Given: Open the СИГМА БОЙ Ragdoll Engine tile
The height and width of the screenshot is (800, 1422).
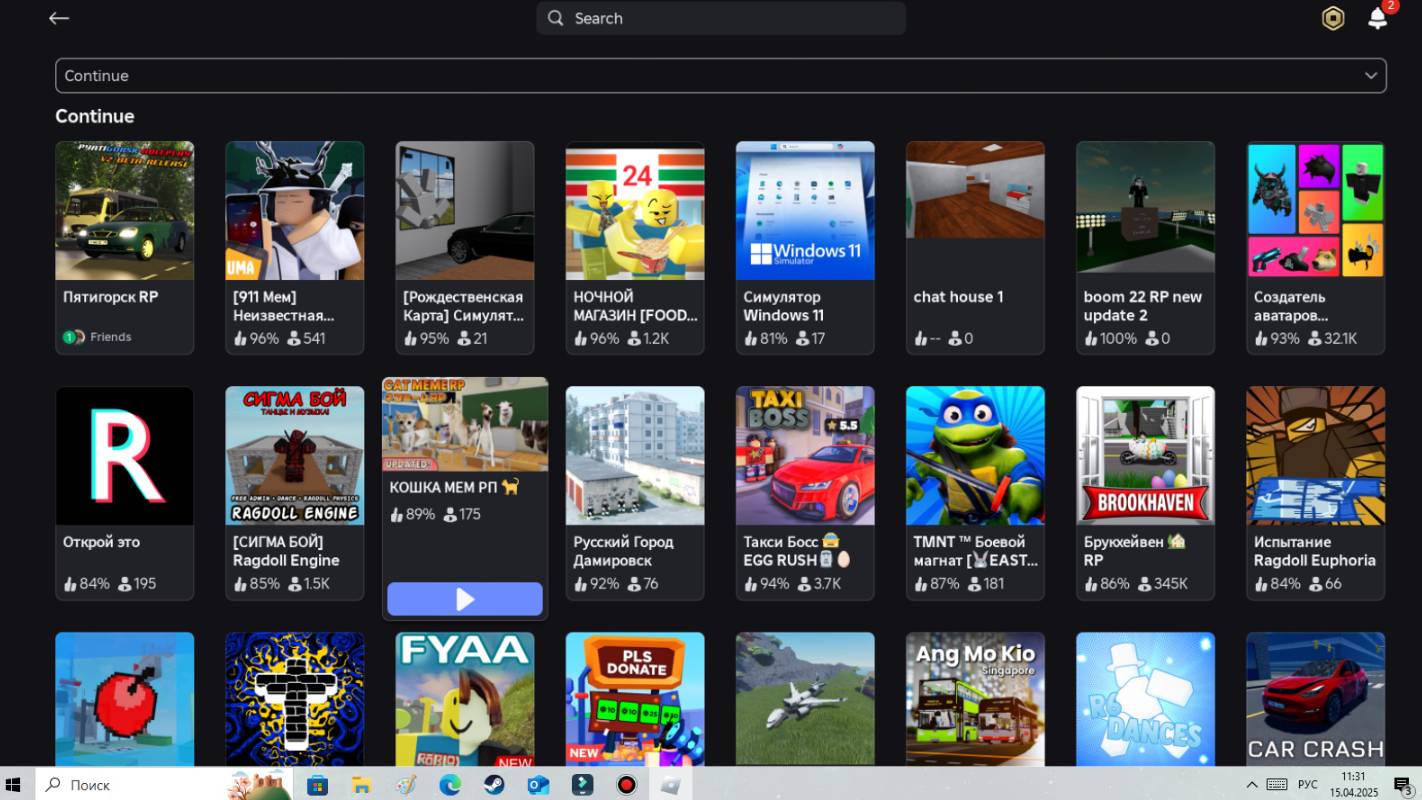Looking at the screenshot, I should tap(295, 493).
